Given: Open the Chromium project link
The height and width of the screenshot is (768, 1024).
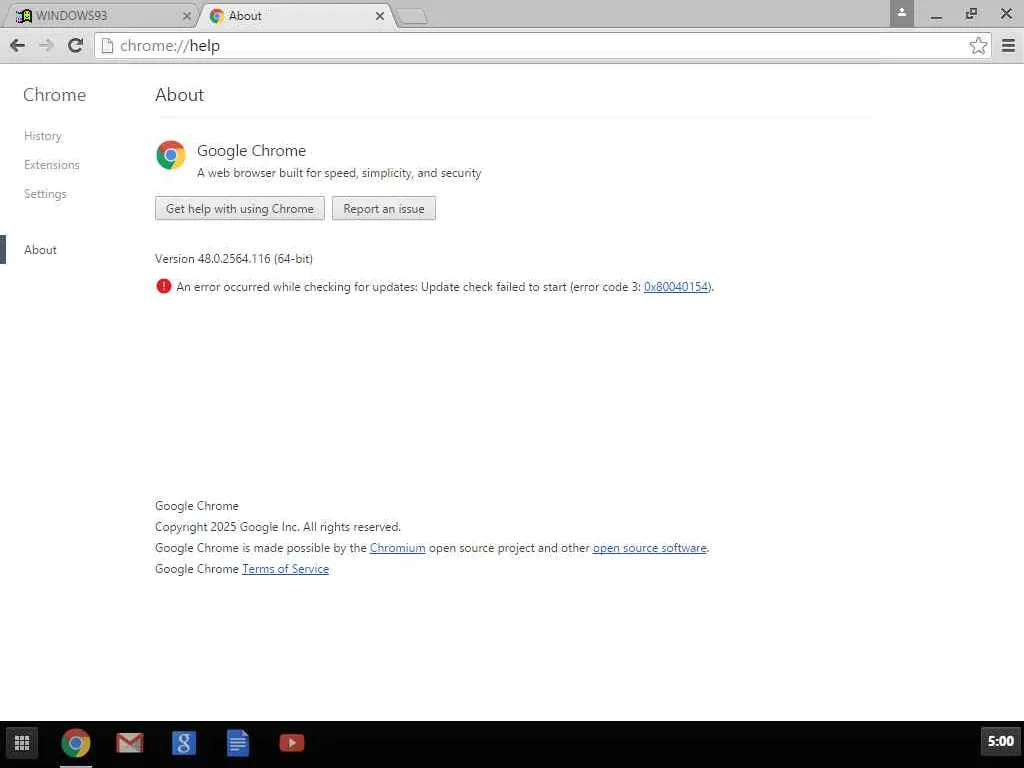Looking at the screenshot, I should (x=397, y=548).
